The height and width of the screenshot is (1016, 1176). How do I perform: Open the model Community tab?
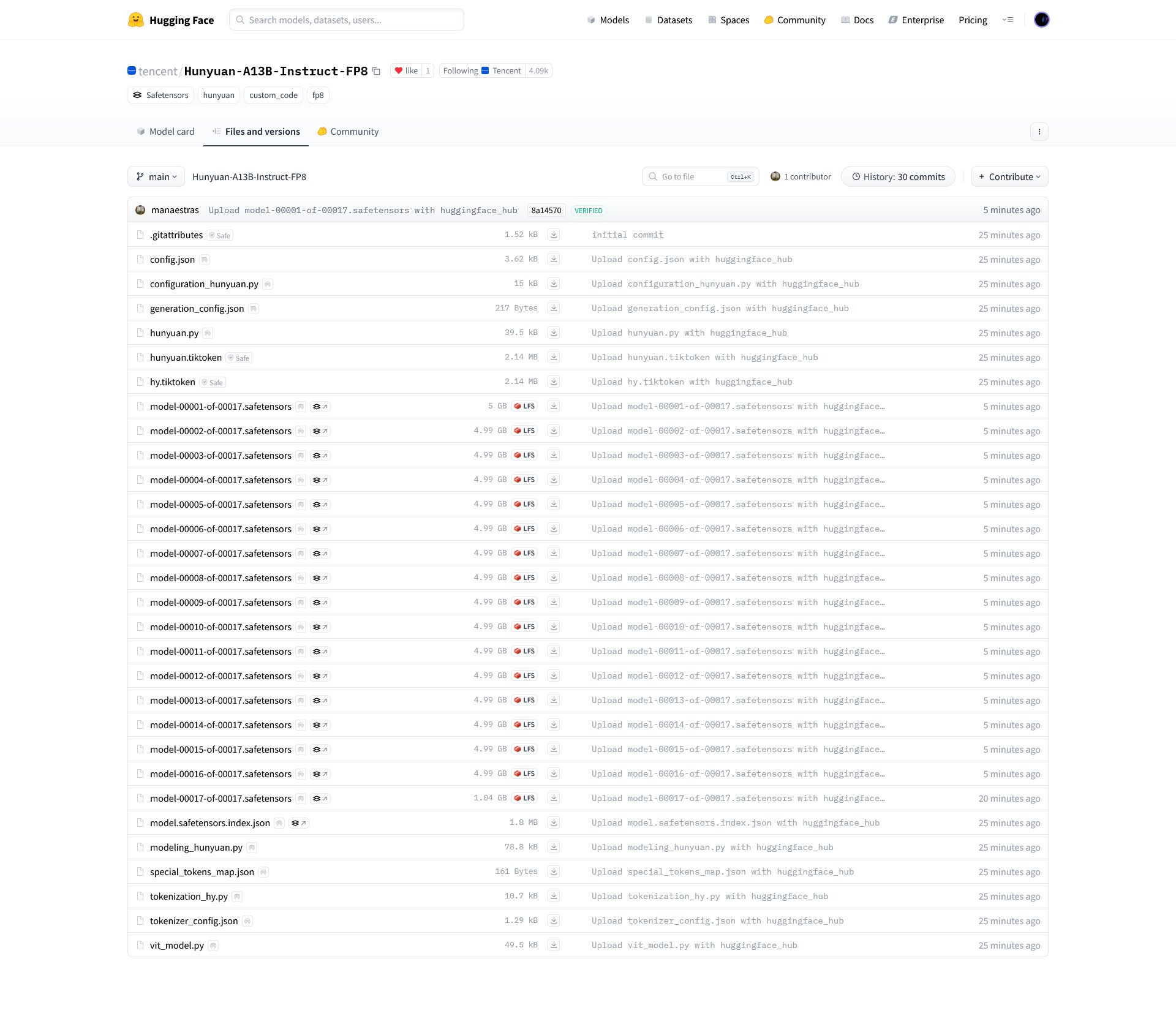tap(348, 132)
